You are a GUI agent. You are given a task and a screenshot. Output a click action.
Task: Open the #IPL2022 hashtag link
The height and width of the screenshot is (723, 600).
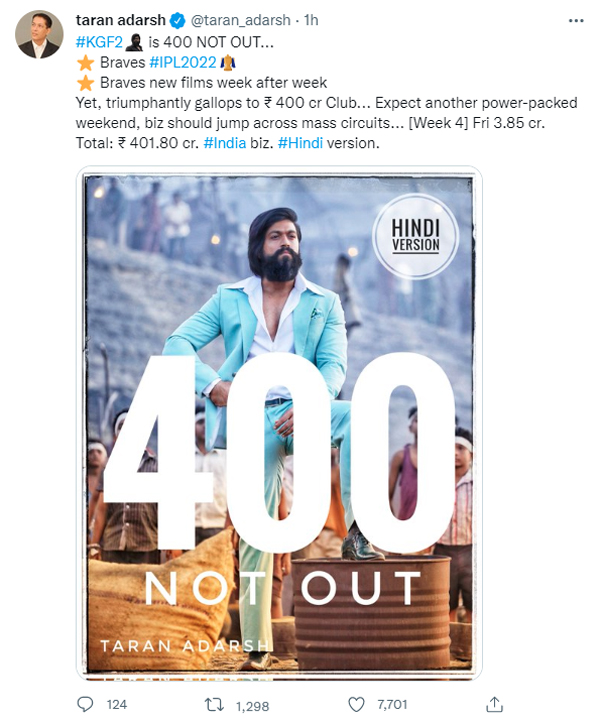pyautogui.click(x=183, y=62)
